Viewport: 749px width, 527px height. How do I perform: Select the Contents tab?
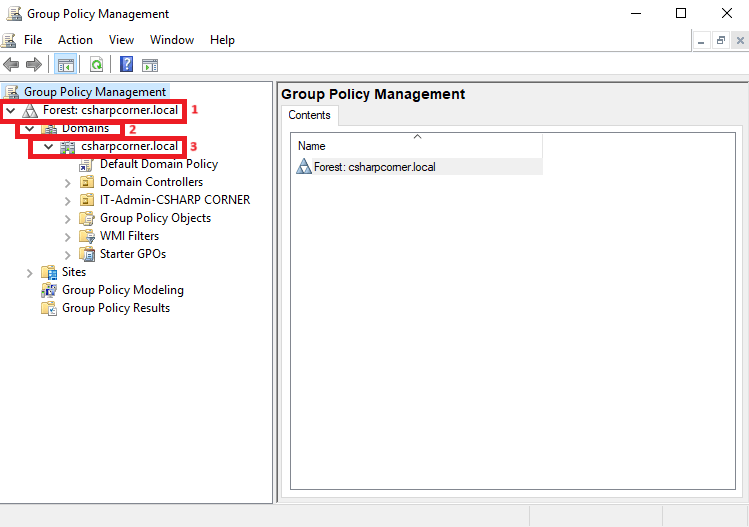tap(309, 115)
